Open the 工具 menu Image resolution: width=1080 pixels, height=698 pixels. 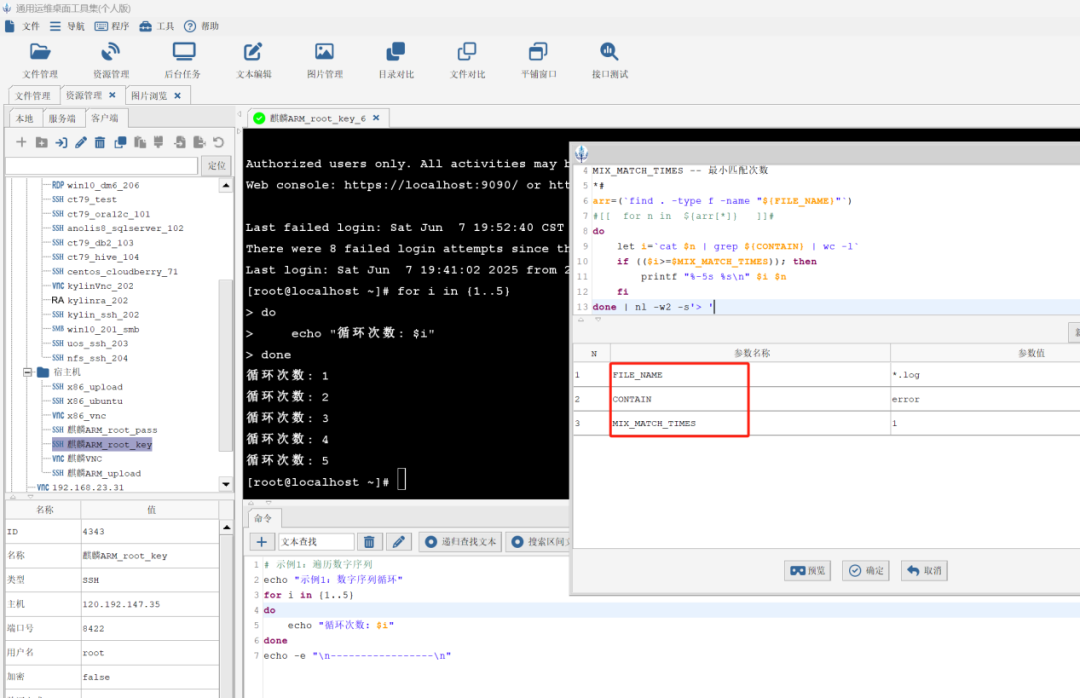(x=156, y=26)
